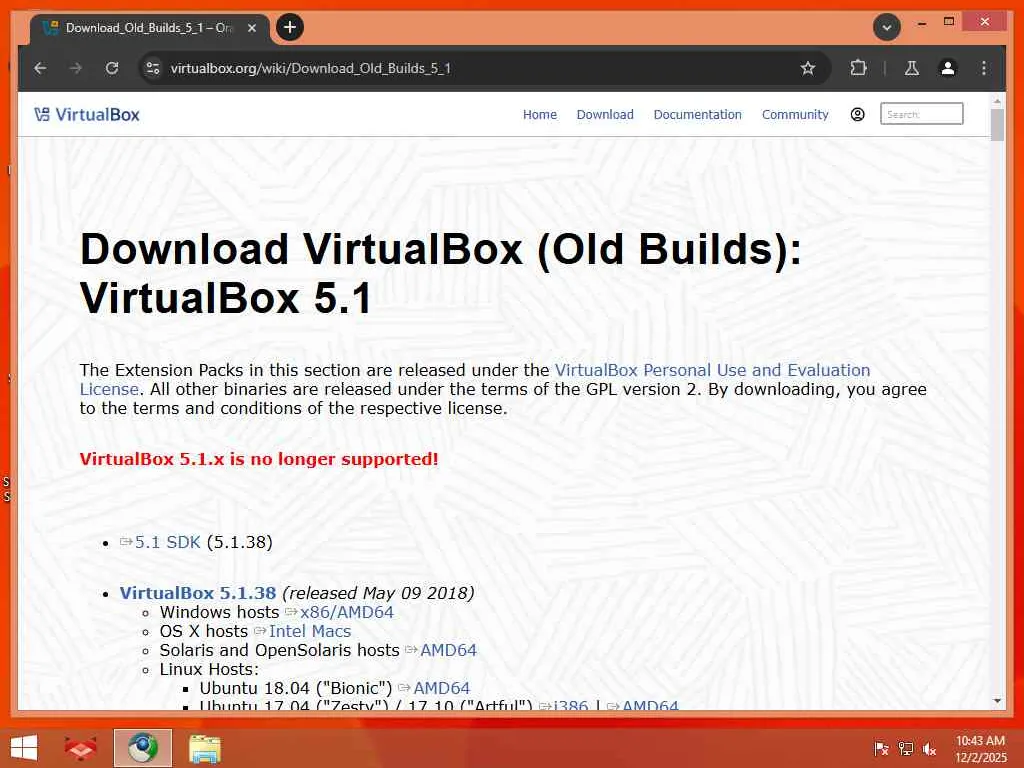Open the Extensions puzzle icon
This screenshot has height=768, width=1024.
tap(858, 68)
